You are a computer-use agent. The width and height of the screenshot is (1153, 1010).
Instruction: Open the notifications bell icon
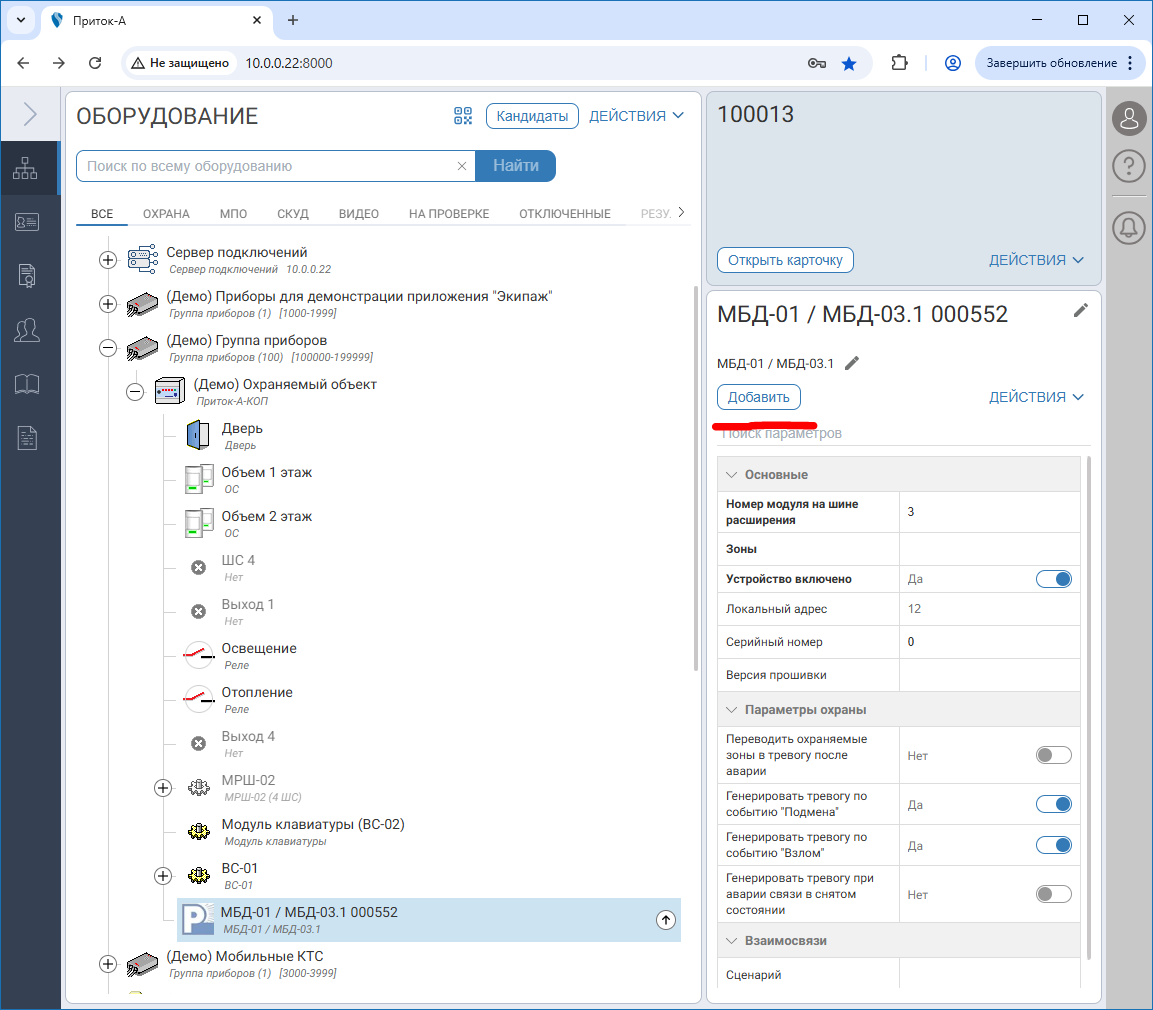click(x=1128, y=228)
